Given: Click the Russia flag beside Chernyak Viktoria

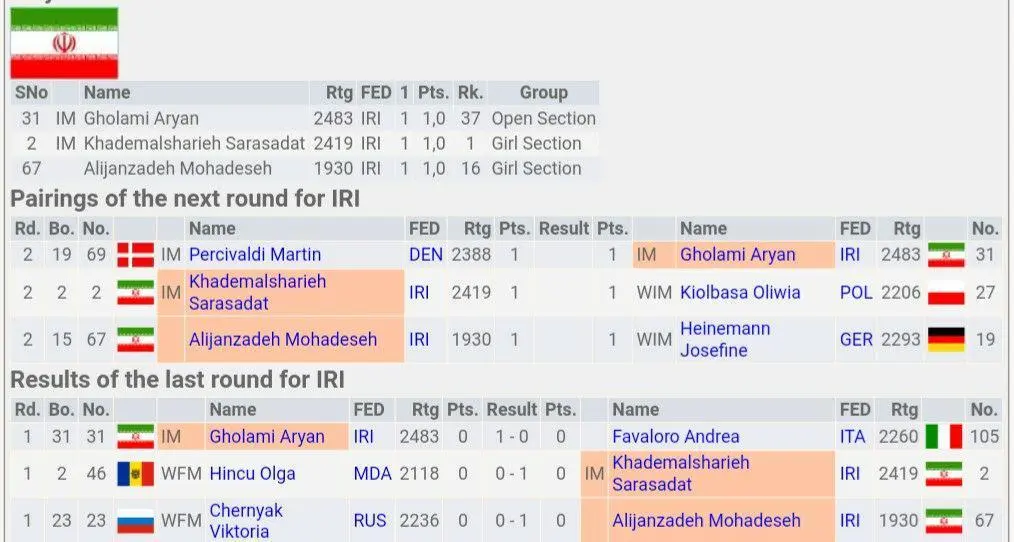Looking at the screenshot, I should click(136, 521).
